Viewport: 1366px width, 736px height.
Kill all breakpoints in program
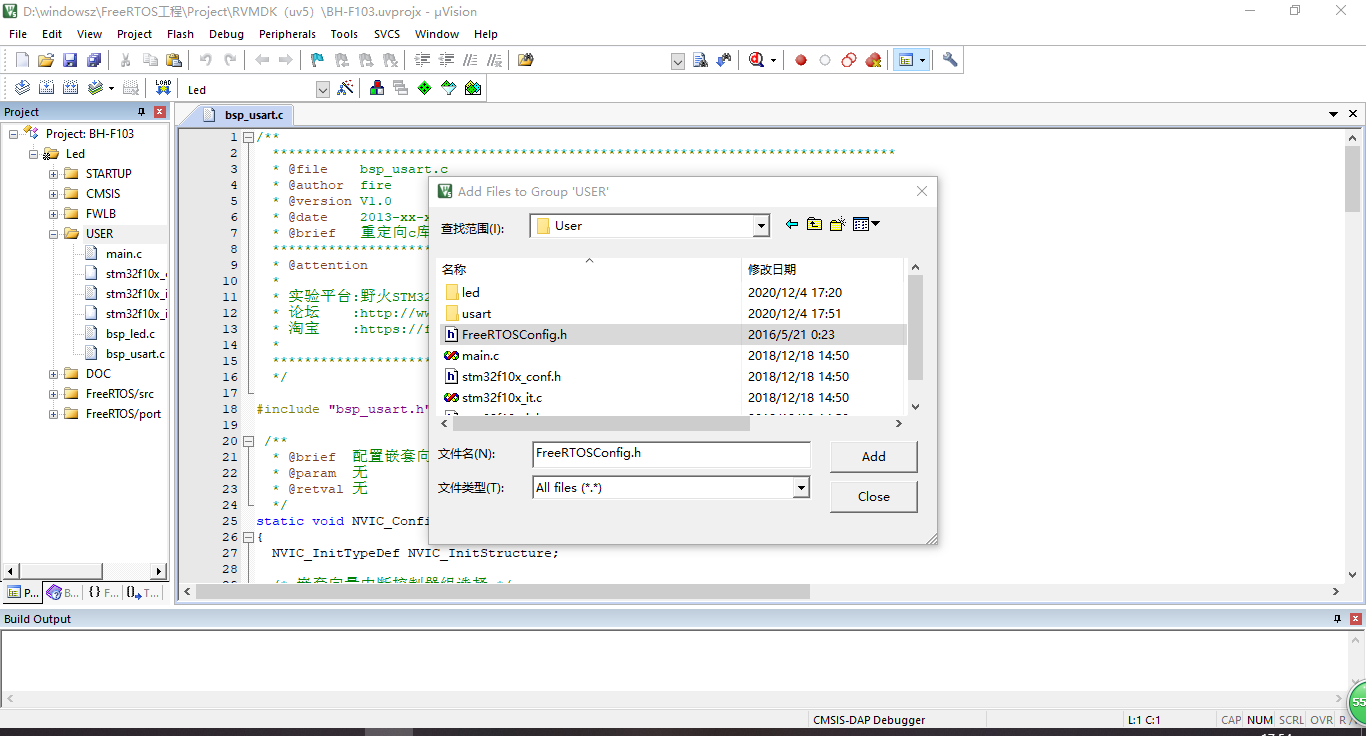click(873, 59)
